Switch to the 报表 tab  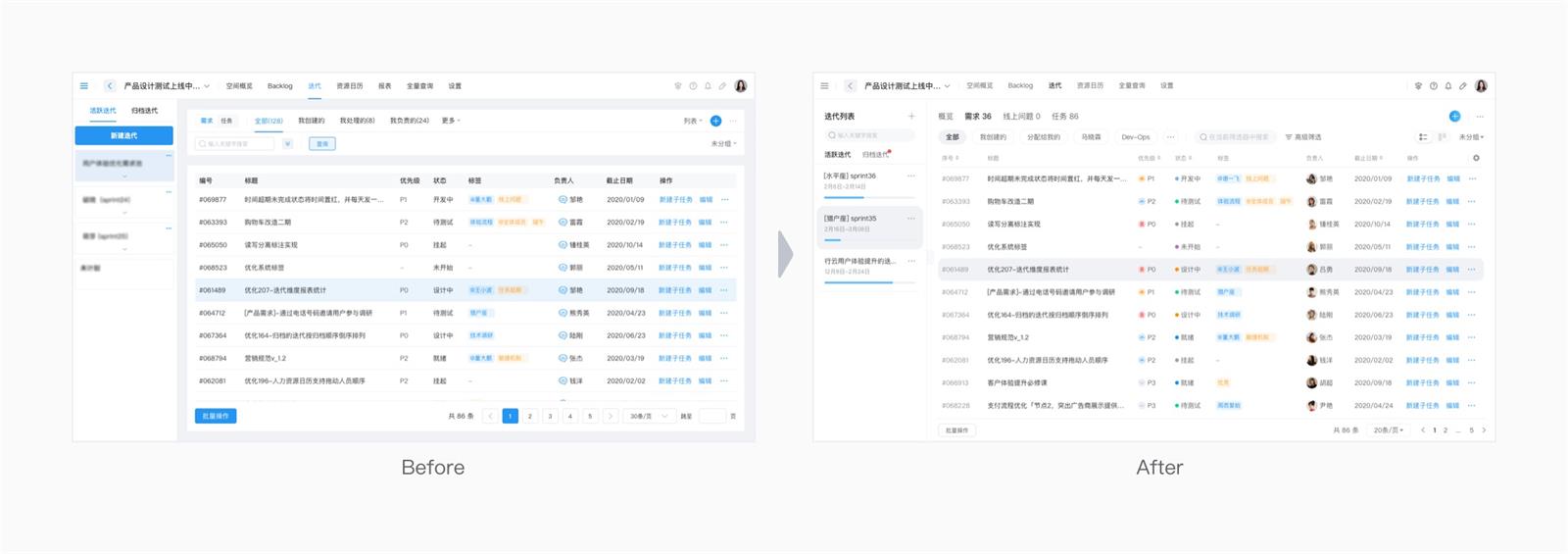[x=384, y=86]
